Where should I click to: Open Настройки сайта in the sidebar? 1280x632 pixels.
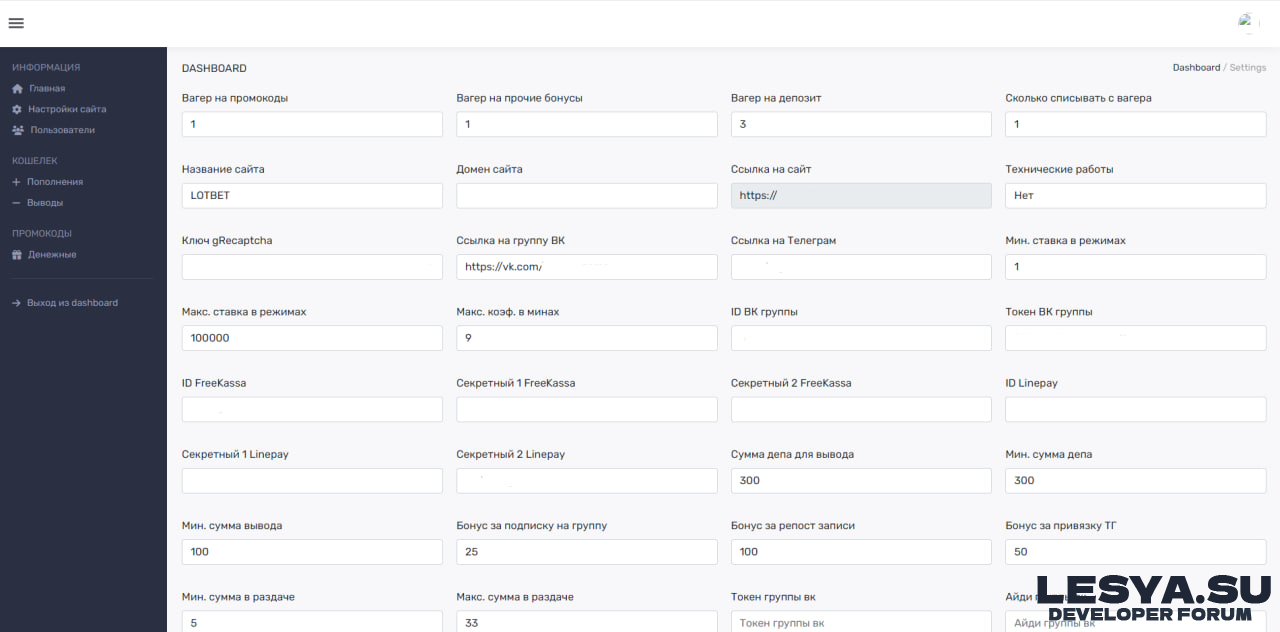tap(67, 109)
